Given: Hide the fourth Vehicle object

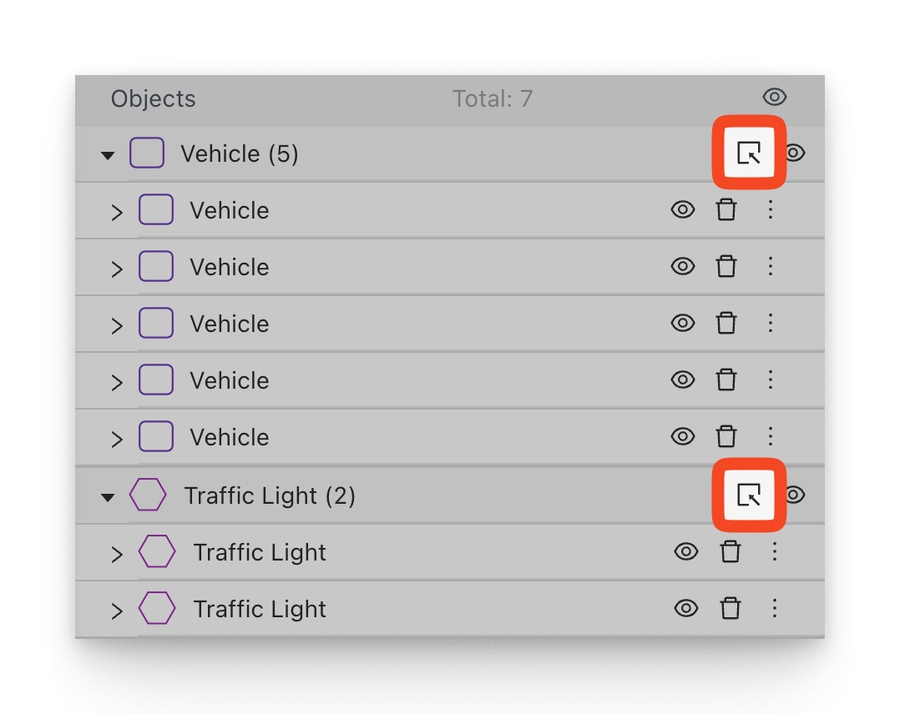Looking at the screenshot, I should 683,380.
